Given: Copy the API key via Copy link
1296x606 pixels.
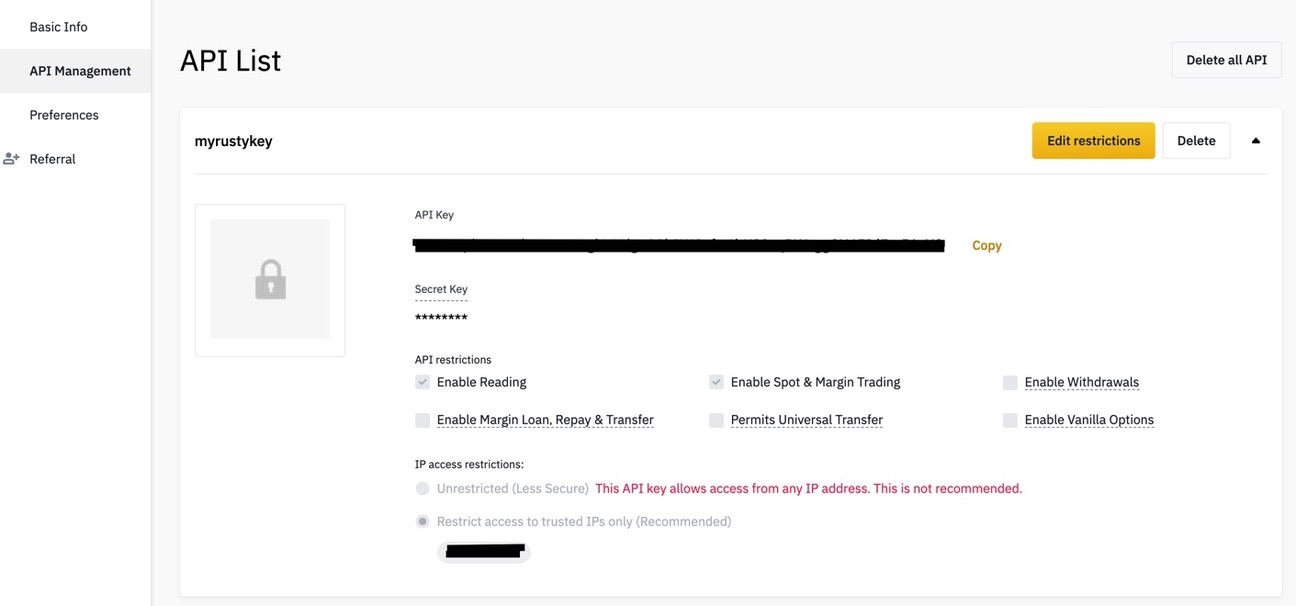Looking at the screenshot, I should (986, 245).
